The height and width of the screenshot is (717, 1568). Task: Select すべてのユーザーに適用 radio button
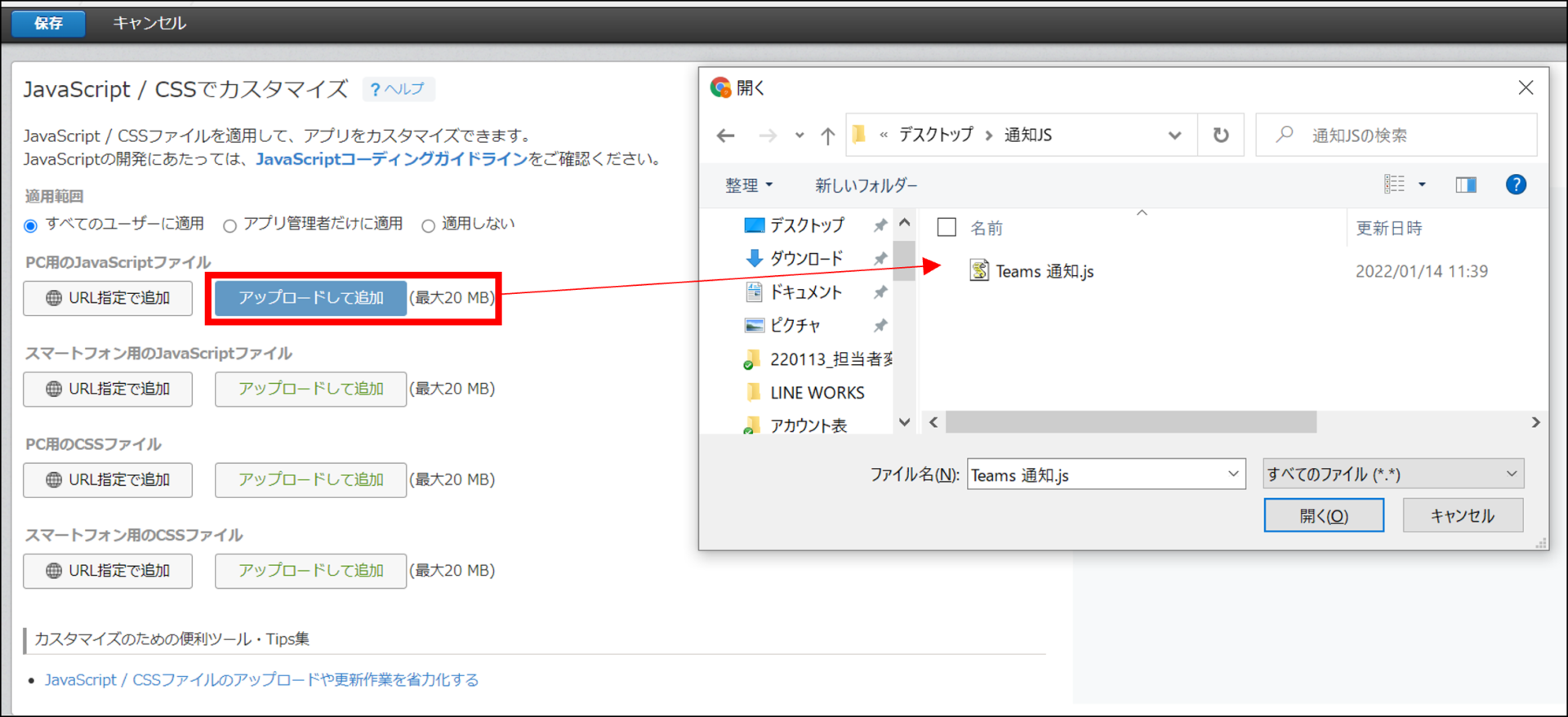[31, 225]
